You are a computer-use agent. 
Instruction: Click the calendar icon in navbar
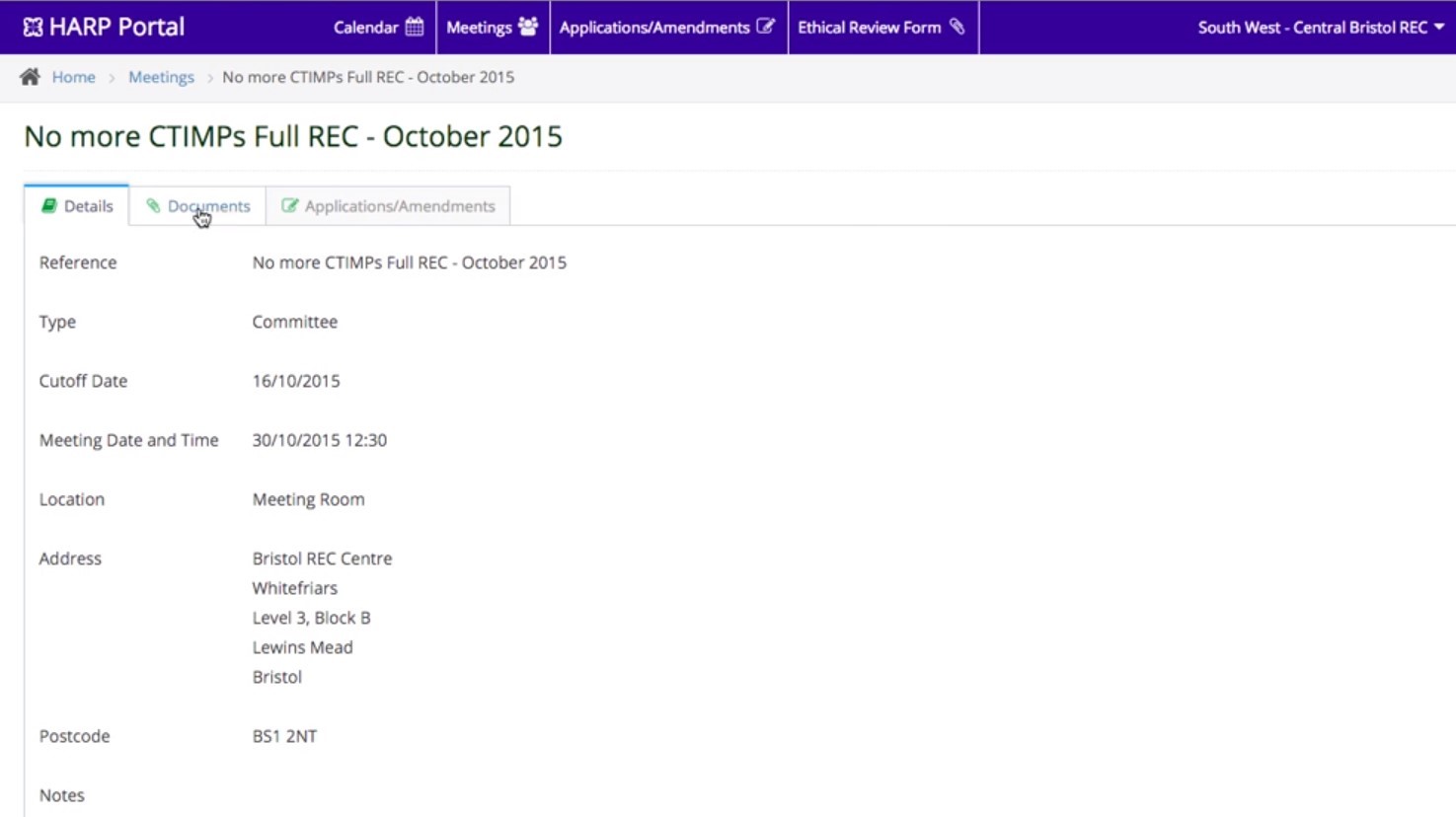[415, 27]
